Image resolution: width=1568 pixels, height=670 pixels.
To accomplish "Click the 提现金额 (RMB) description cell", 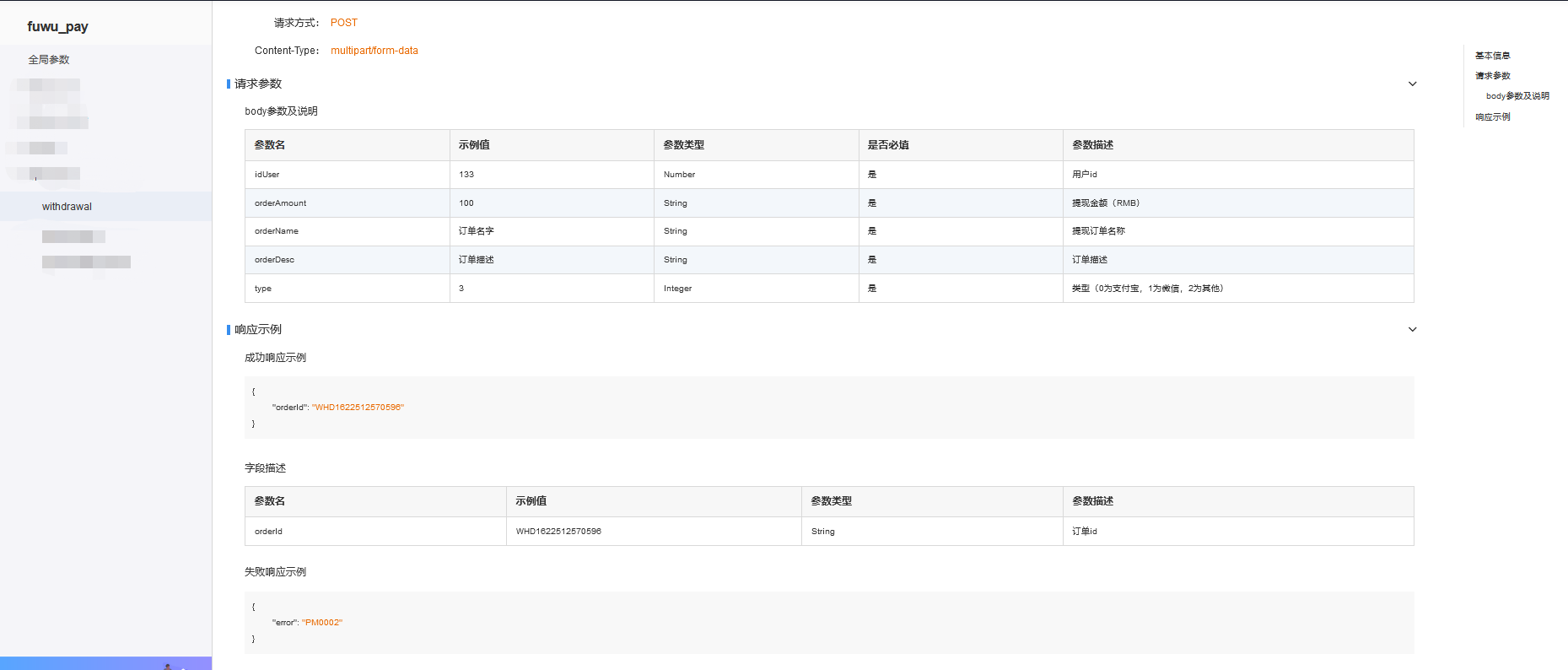I will (1238, 203).
